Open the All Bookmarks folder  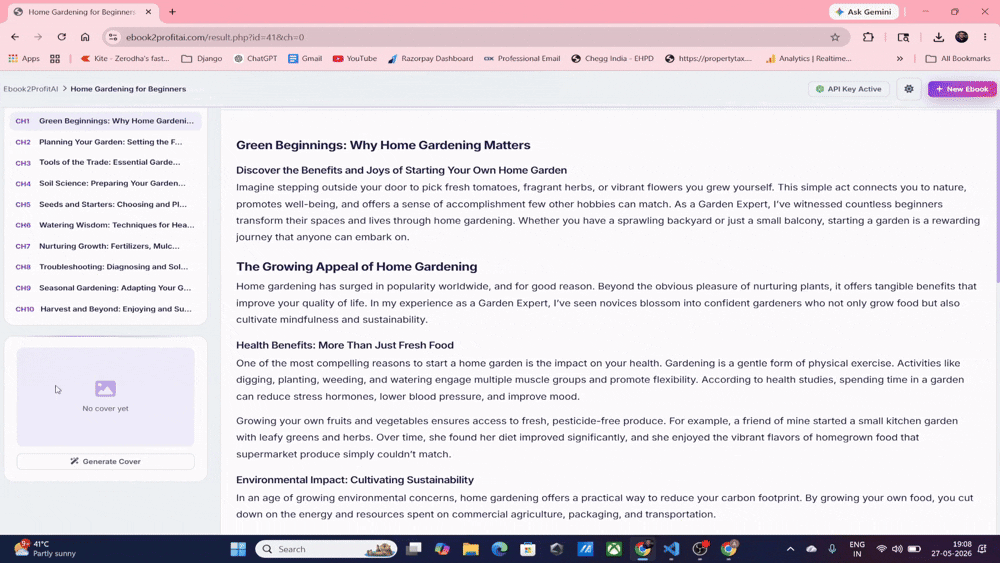(x=957, y=59)
